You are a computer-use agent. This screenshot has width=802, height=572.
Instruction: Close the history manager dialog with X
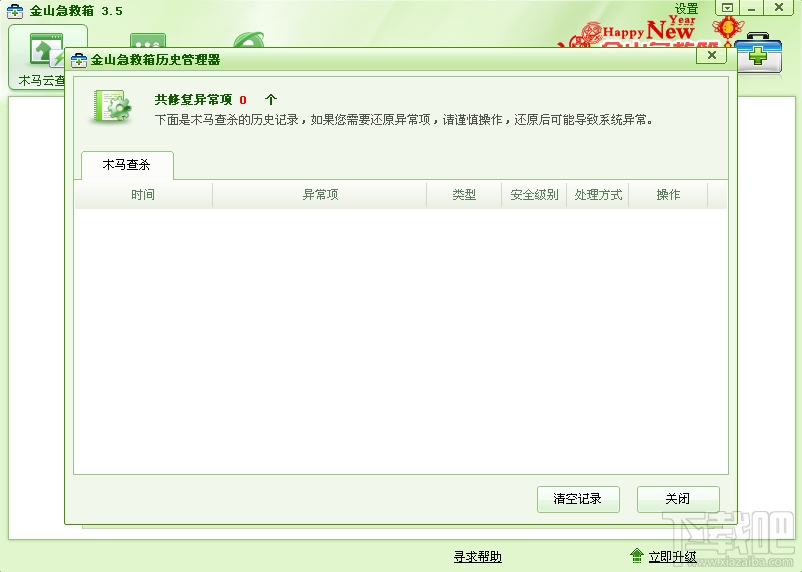click(x=711, y=55)
